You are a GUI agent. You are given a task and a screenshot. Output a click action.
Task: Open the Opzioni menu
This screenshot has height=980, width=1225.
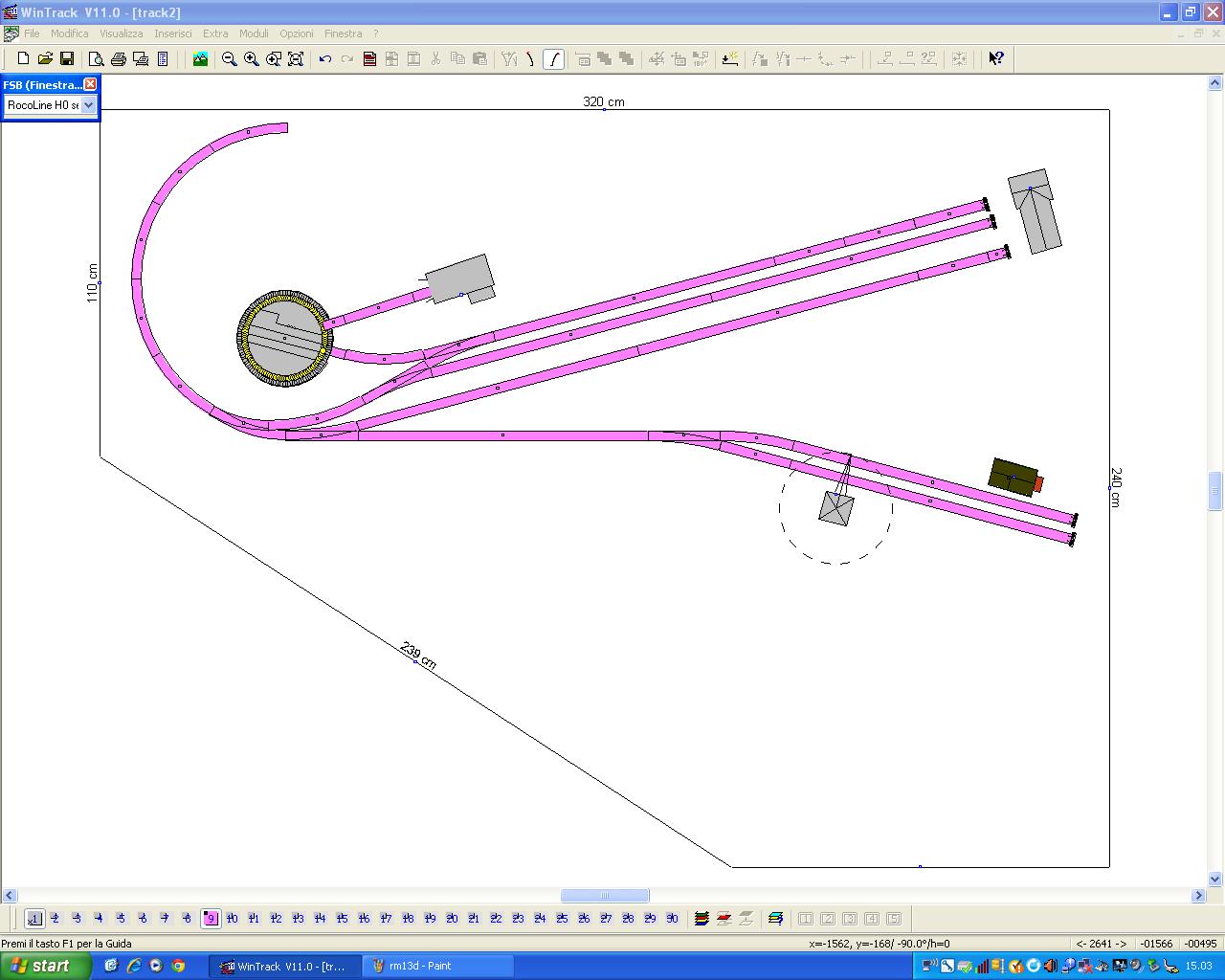(x=297, y=33)
